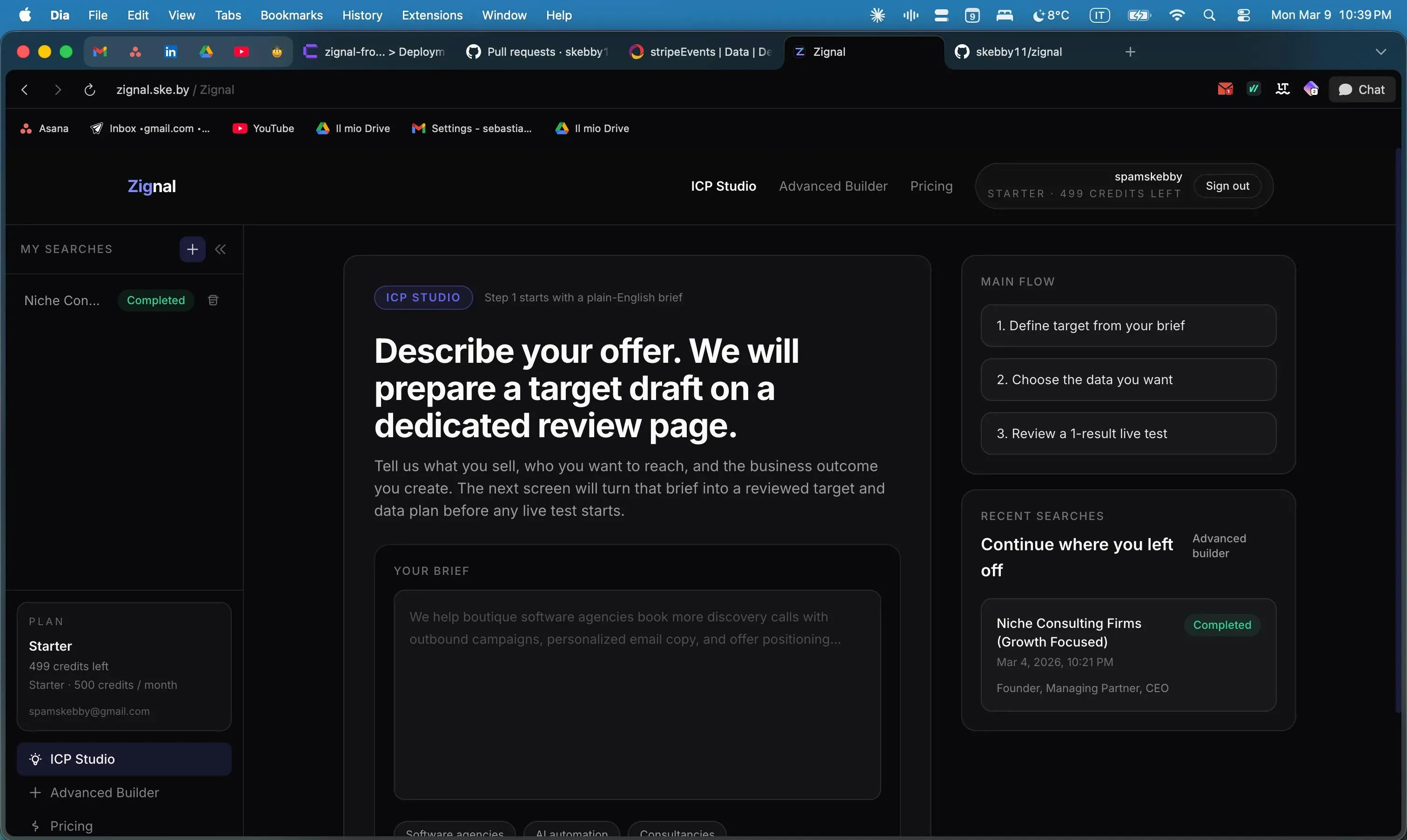The height and width of the screenshot is (840, 1407).
Task: Create a new search with plus icon
Action: tap(192, 249)
